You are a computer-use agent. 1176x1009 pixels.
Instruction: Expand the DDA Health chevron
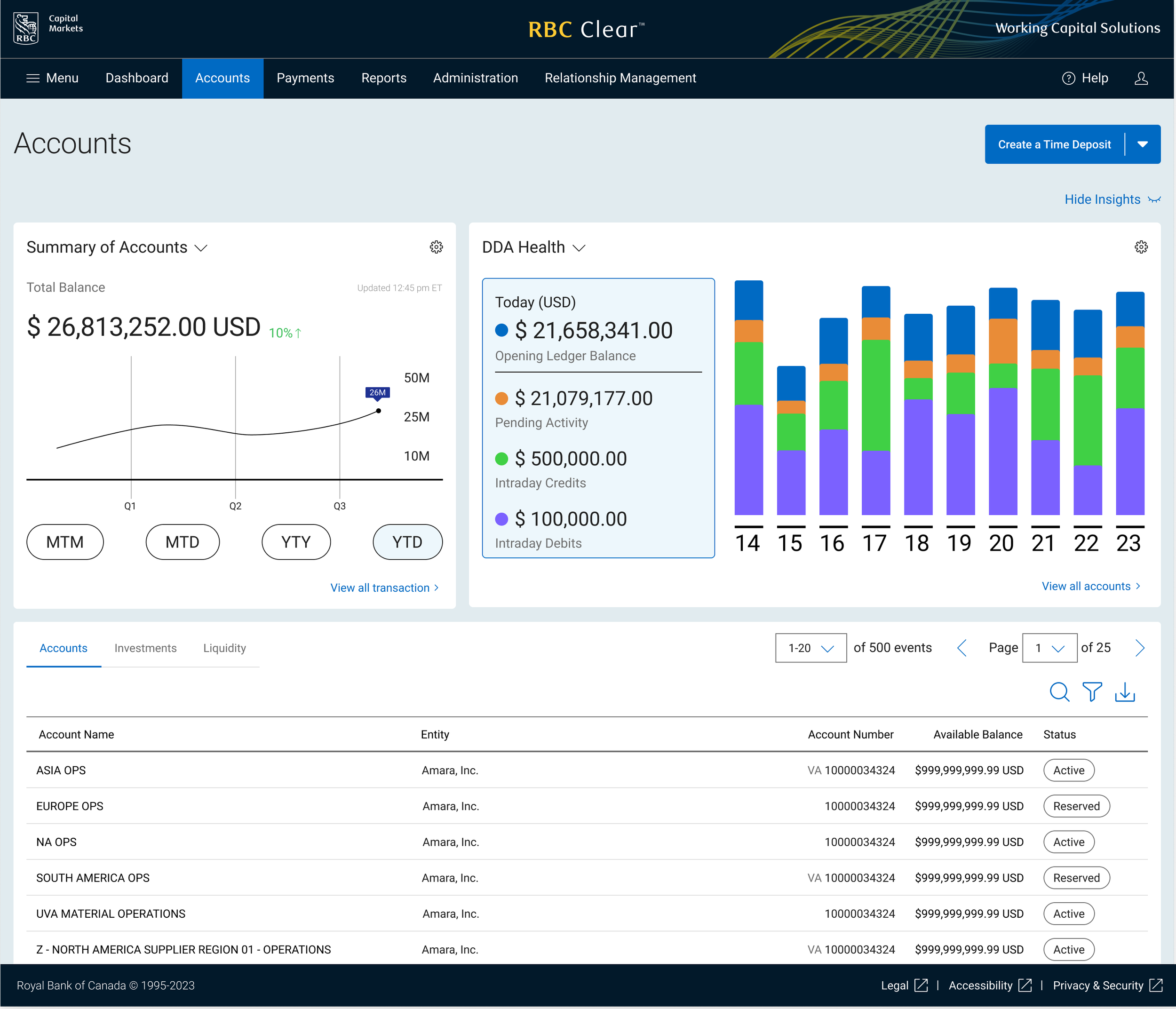pyautogui.click(x=579, y=248)
